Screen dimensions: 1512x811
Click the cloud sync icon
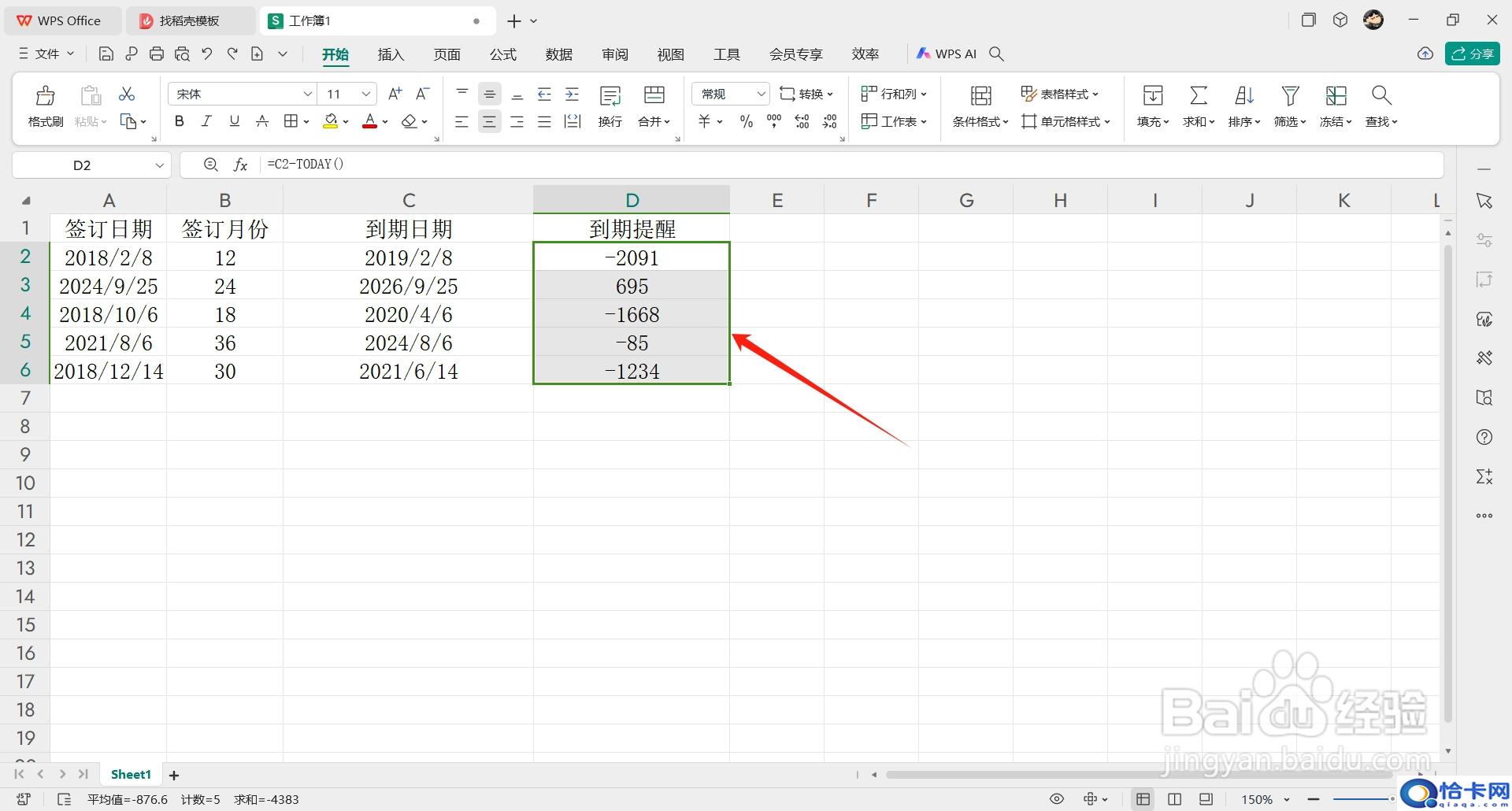(x=1425, y=54)
